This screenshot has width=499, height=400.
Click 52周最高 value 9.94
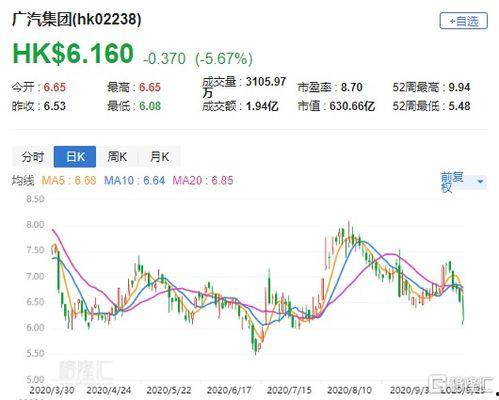459,87
